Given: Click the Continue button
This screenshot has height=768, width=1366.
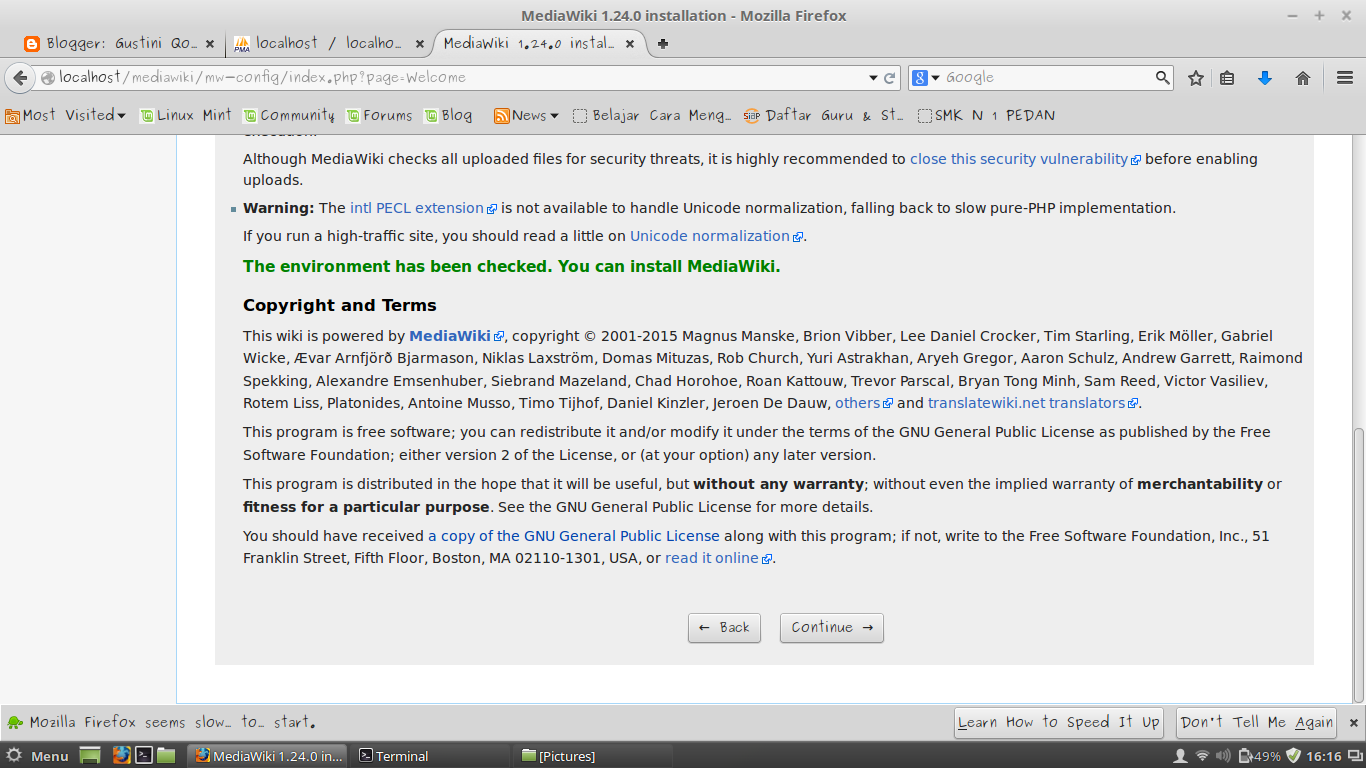Looking at the screenshot, I should click(x=832, y=628).
